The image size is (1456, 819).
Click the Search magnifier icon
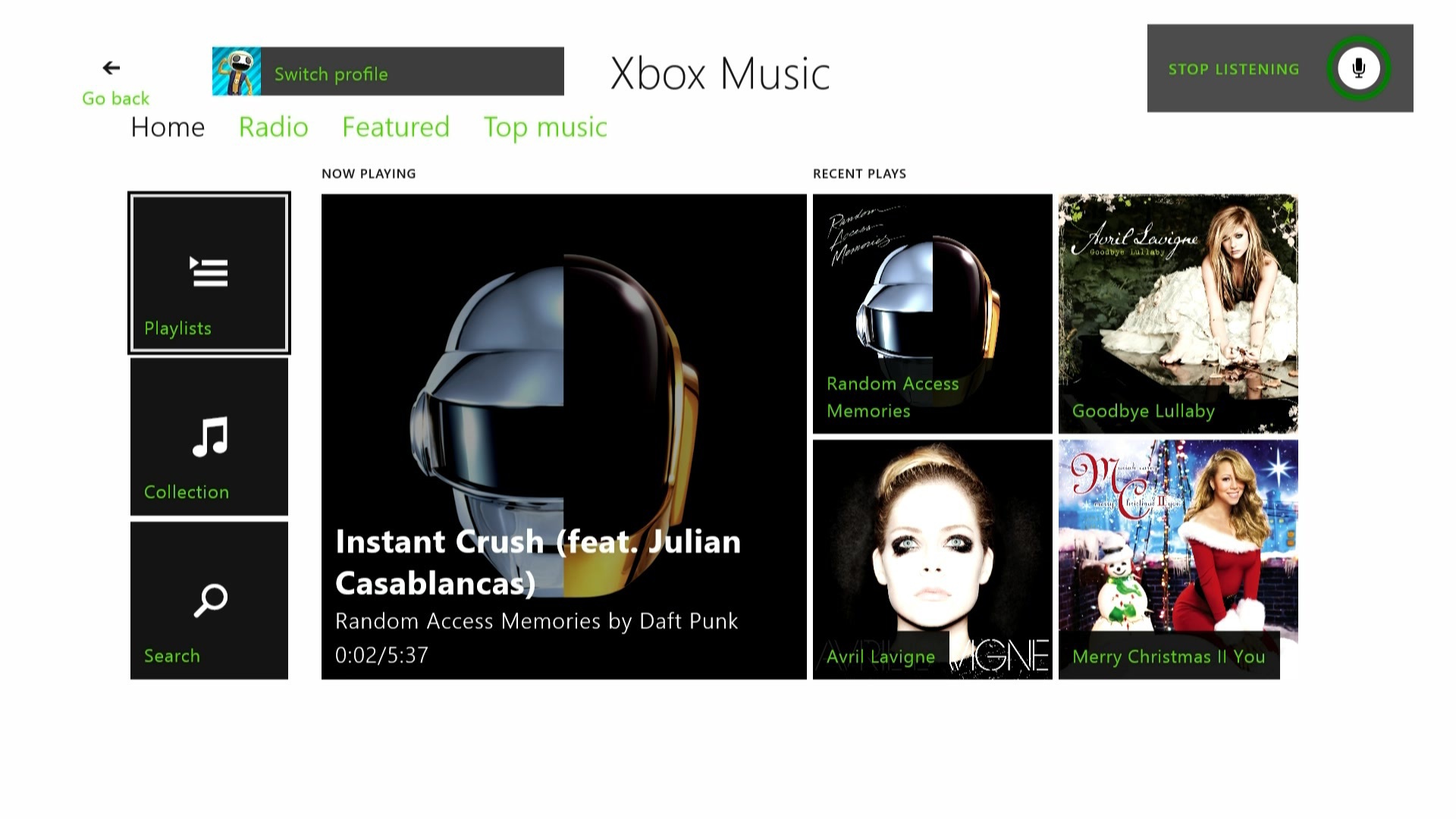[x=210, y=601]
